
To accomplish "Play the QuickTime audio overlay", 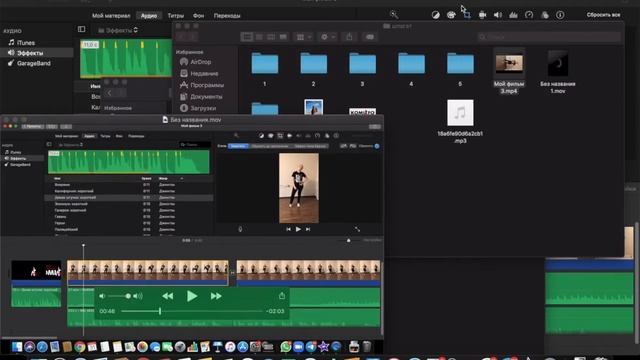I will point(191,296).
